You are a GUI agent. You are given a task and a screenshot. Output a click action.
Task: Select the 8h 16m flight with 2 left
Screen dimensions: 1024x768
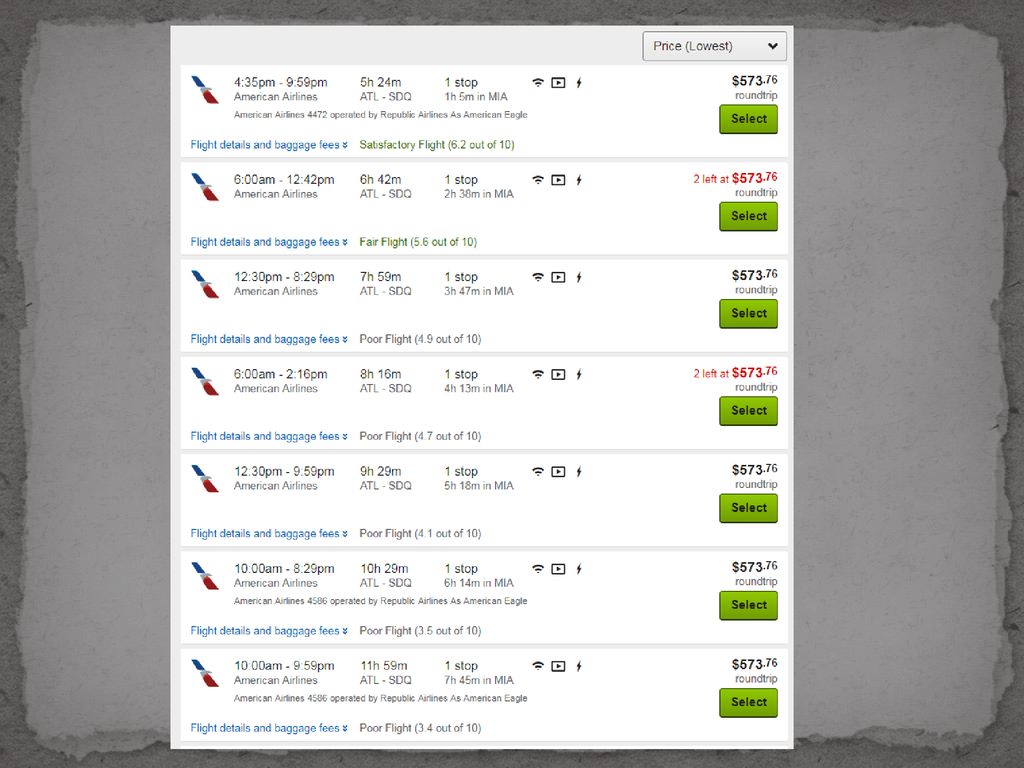pos(748,411)
